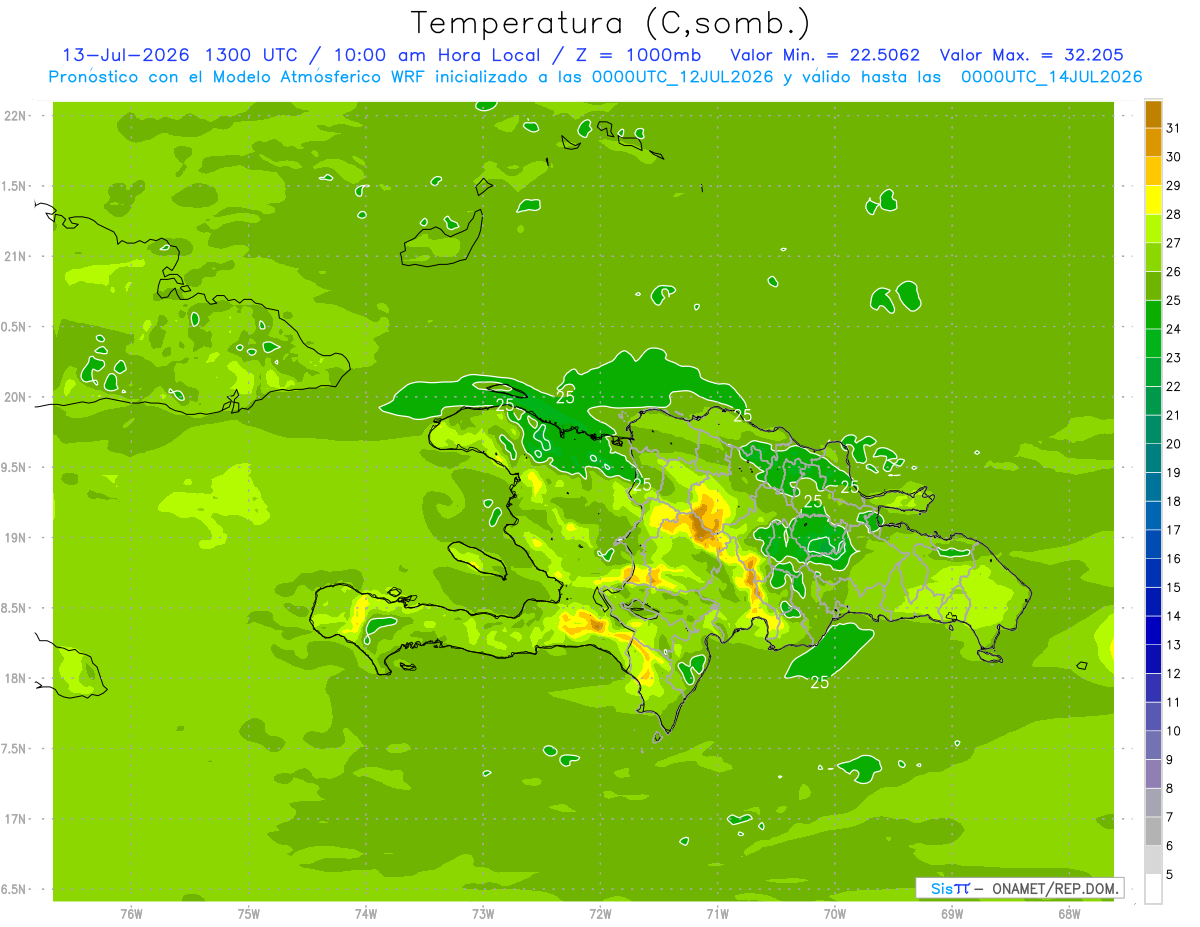Click the "72W" longitude label

[x=600, y=914]
